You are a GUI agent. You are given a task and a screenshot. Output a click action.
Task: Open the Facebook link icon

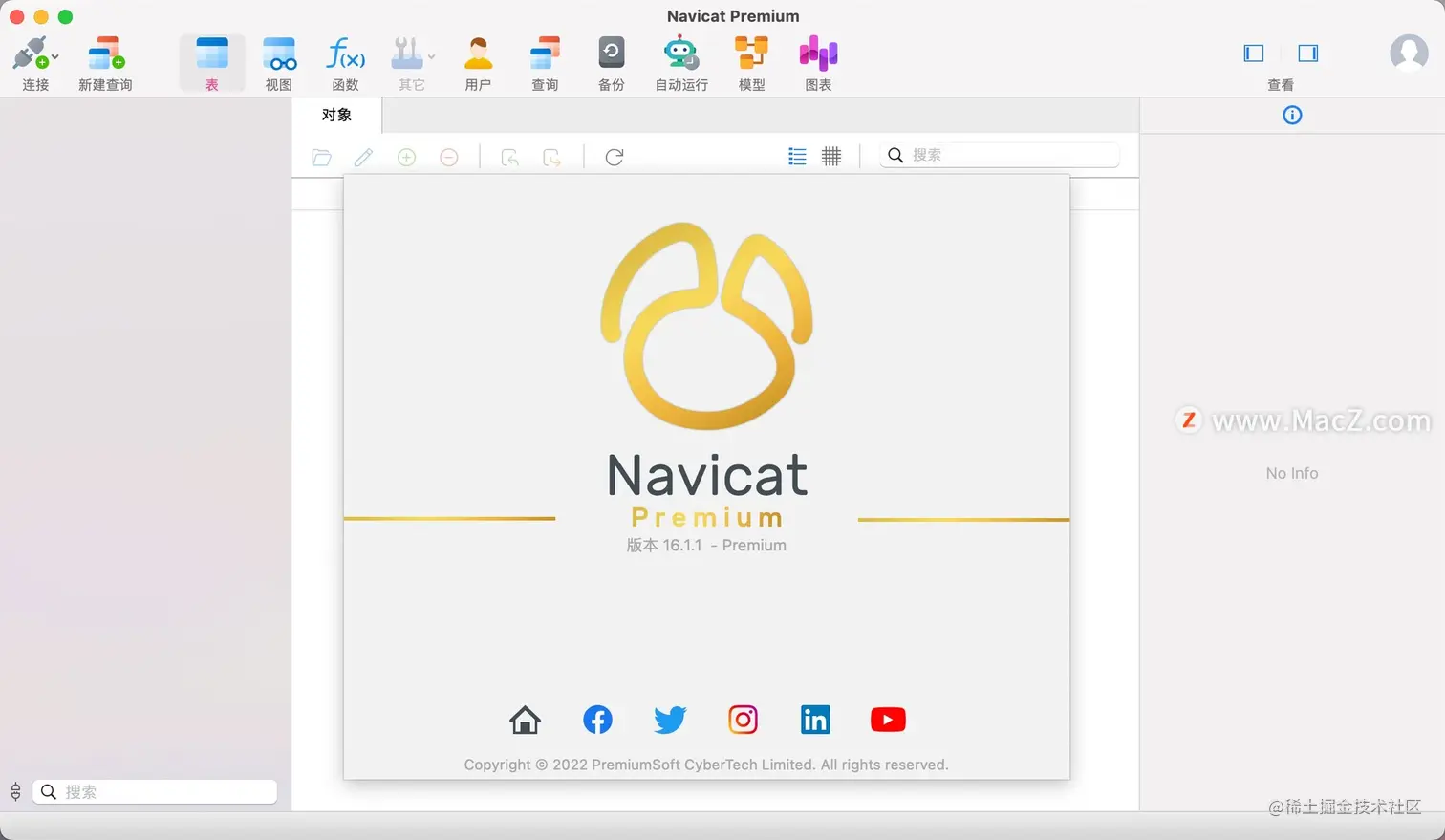tap(597, 720)
